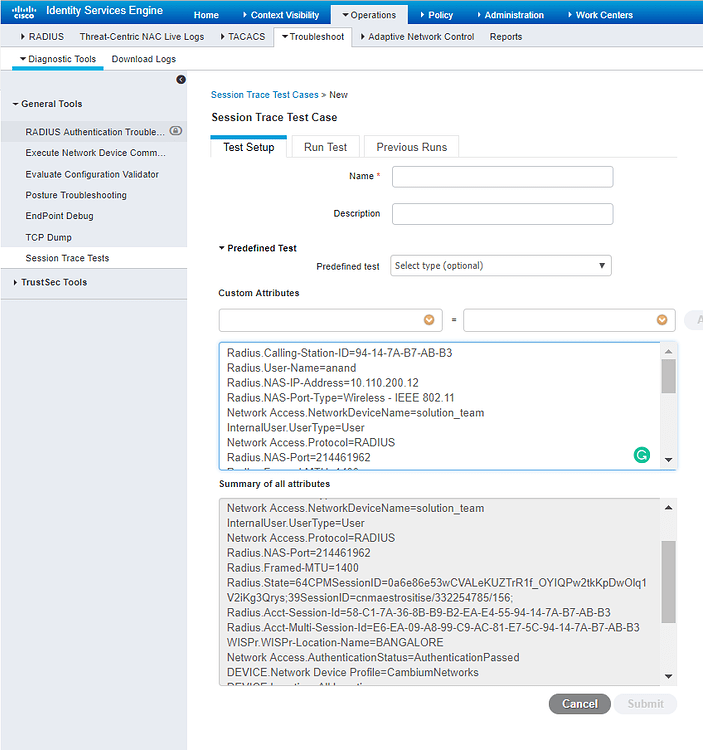Open Work Centers menu
Image resolution: width=703 pixels, height=750 pixels.
[601, 15]
